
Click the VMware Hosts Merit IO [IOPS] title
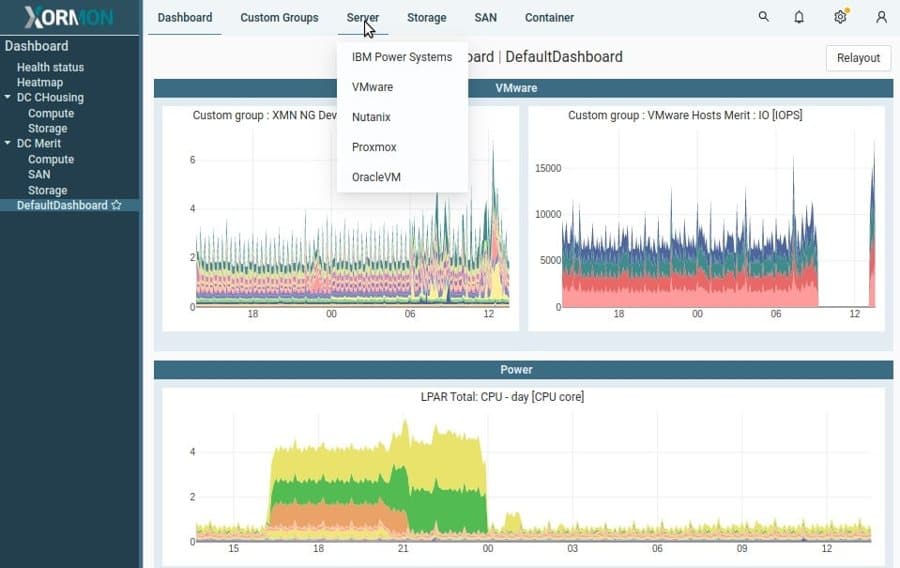point(685,115)
